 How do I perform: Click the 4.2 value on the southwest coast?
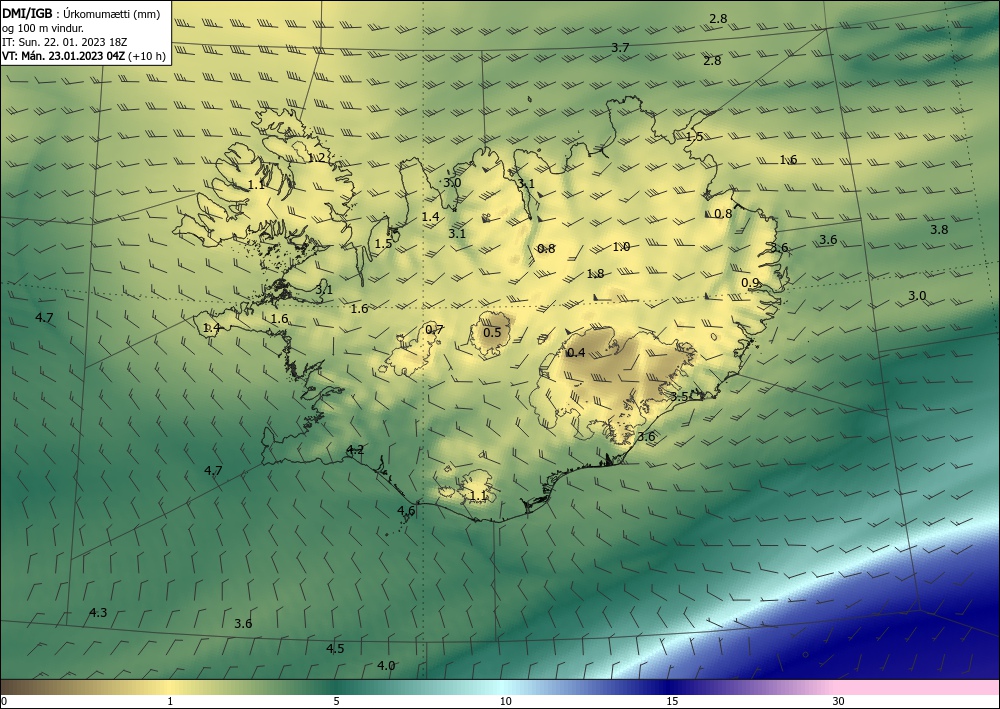[355, 450]
